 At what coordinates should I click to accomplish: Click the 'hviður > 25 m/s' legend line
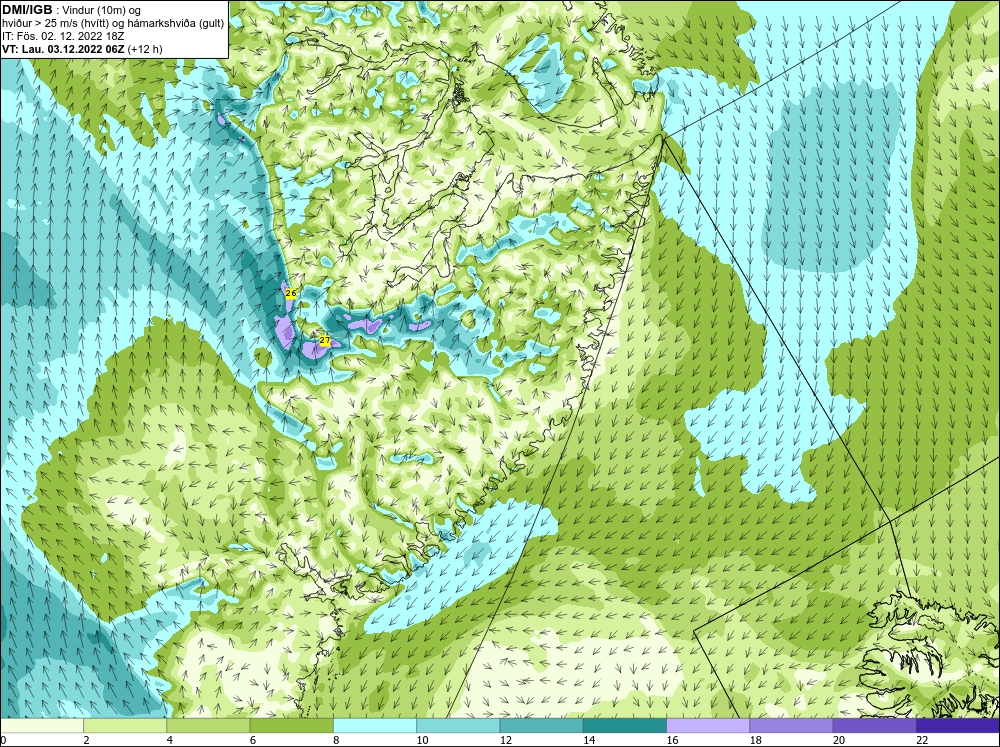click(x=113, y=23)
